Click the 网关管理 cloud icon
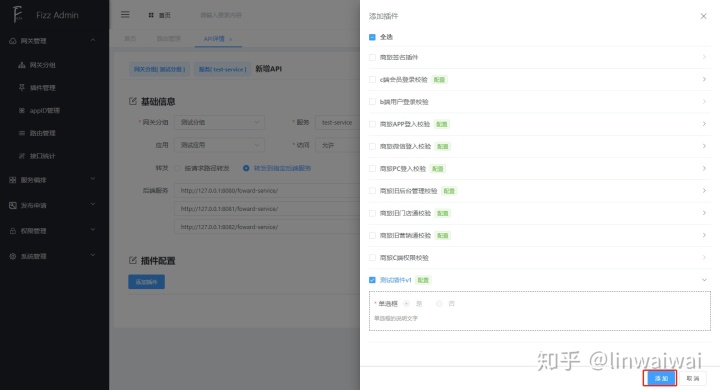This screenshot has width=720, height=390. click(13, 41)
